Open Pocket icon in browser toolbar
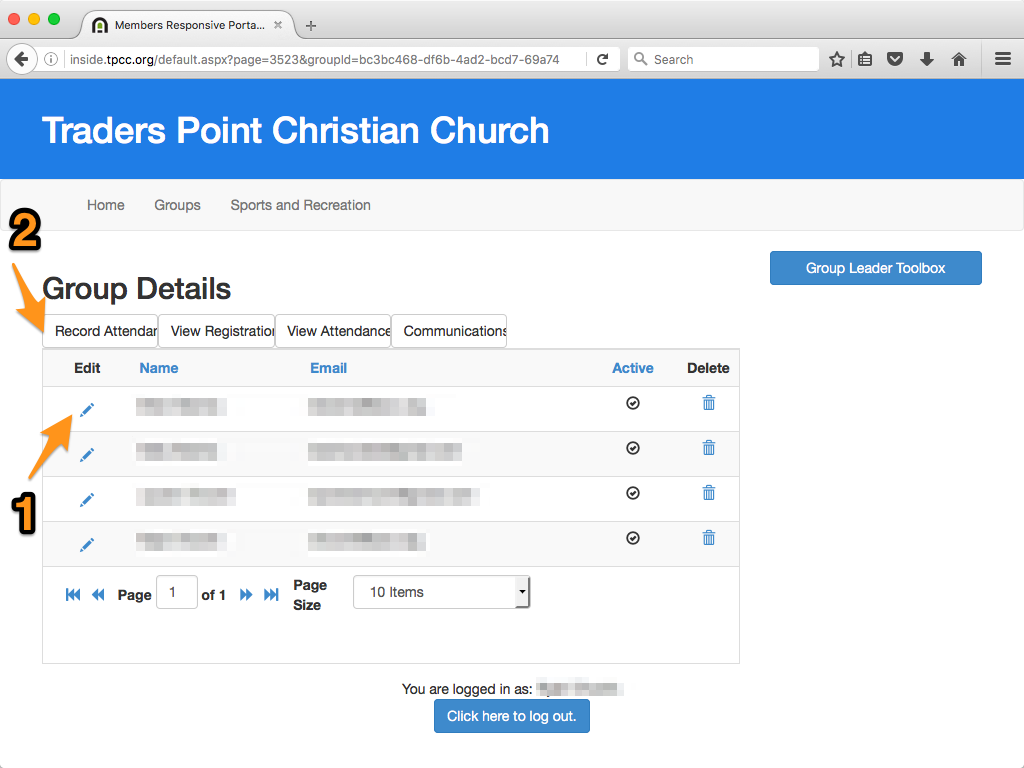The image size is (1024, 768). [x=895, y=59]
